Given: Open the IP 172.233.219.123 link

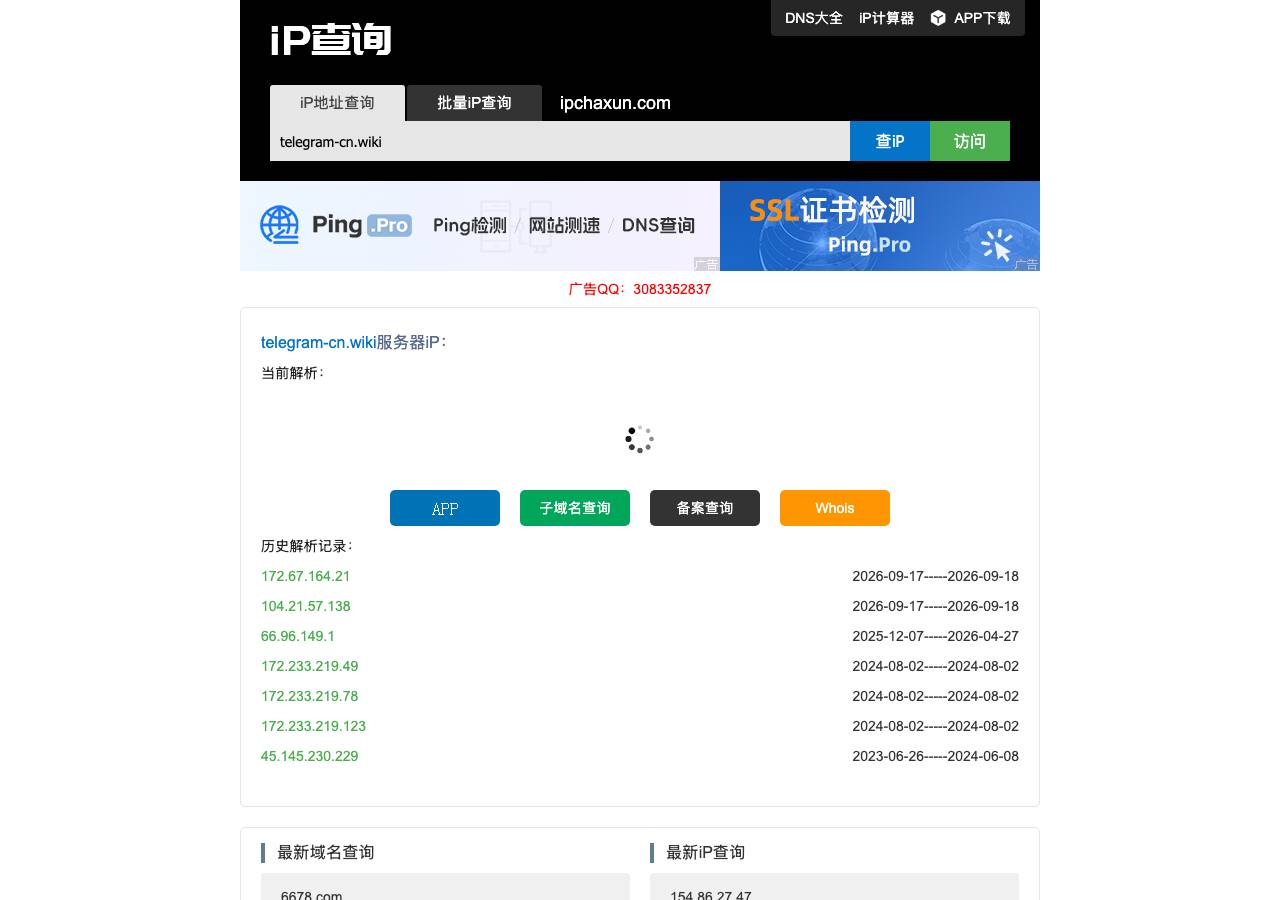Looking at the screenshot, I should (313, 726).
